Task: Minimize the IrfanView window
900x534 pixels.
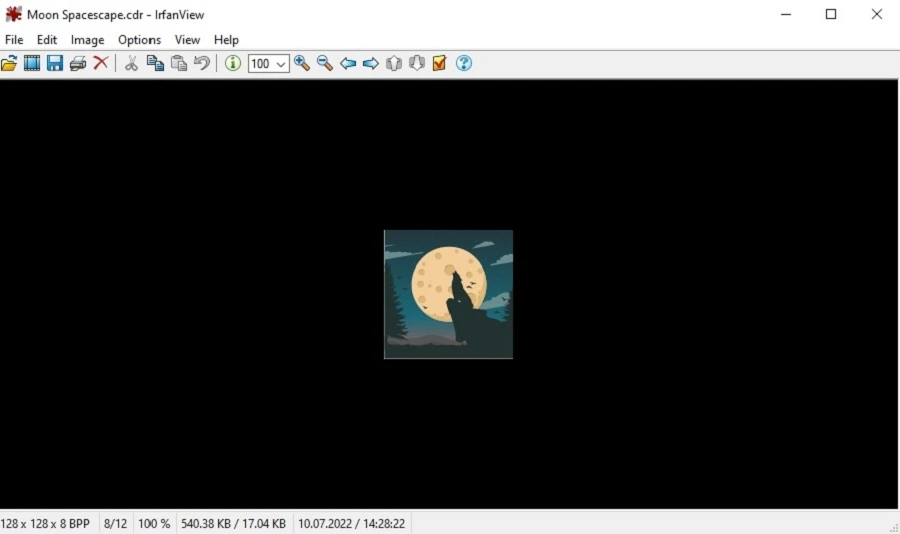Action: tap(786, 14)
